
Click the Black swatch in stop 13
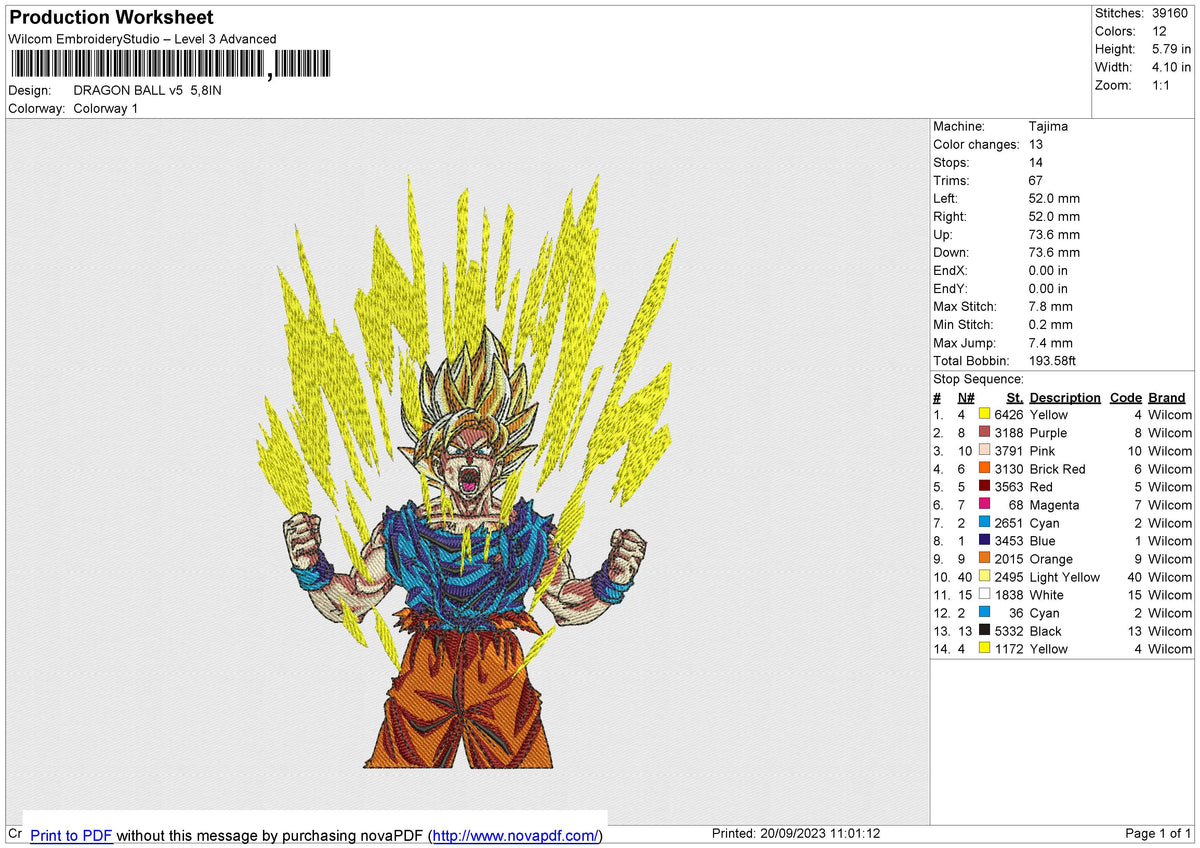point(985,631)
